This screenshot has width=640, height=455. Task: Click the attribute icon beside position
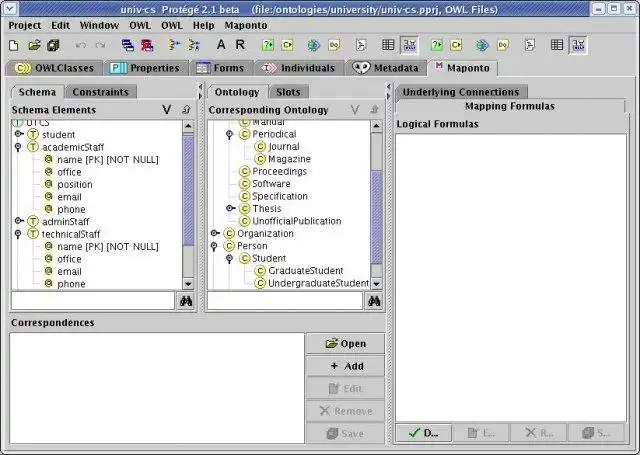[49, 184]
